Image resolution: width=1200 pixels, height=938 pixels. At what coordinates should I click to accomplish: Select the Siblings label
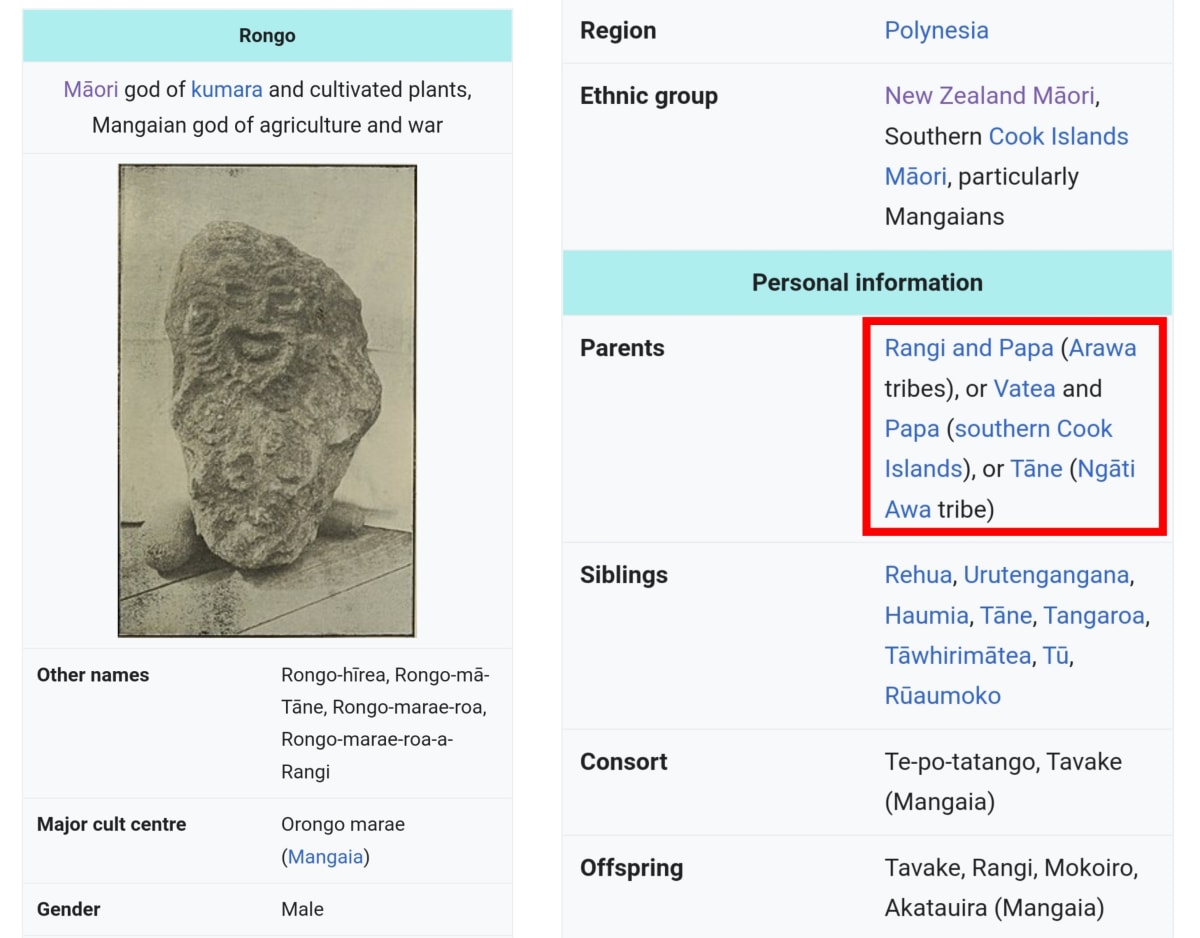point(624,575)
